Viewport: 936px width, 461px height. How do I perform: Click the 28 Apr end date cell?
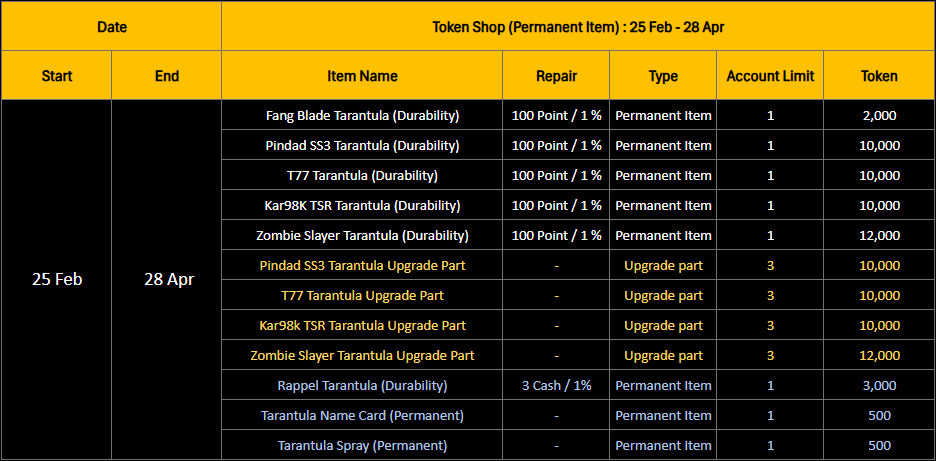[x=167, y=279]
